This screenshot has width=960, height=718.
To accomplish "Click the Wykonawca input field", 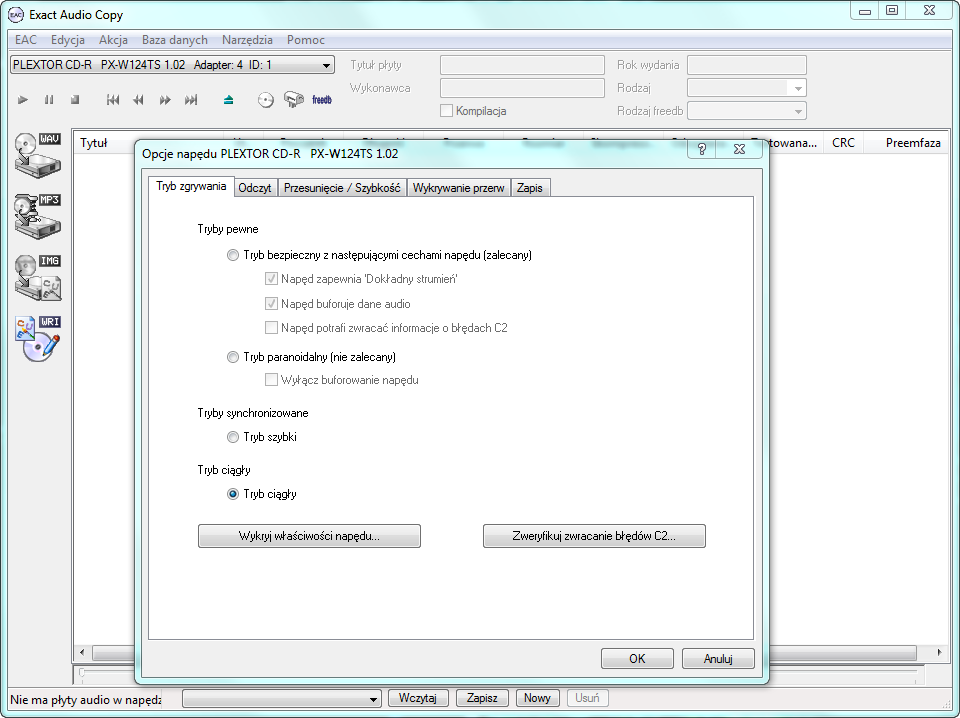I will [x=522, y=88].
